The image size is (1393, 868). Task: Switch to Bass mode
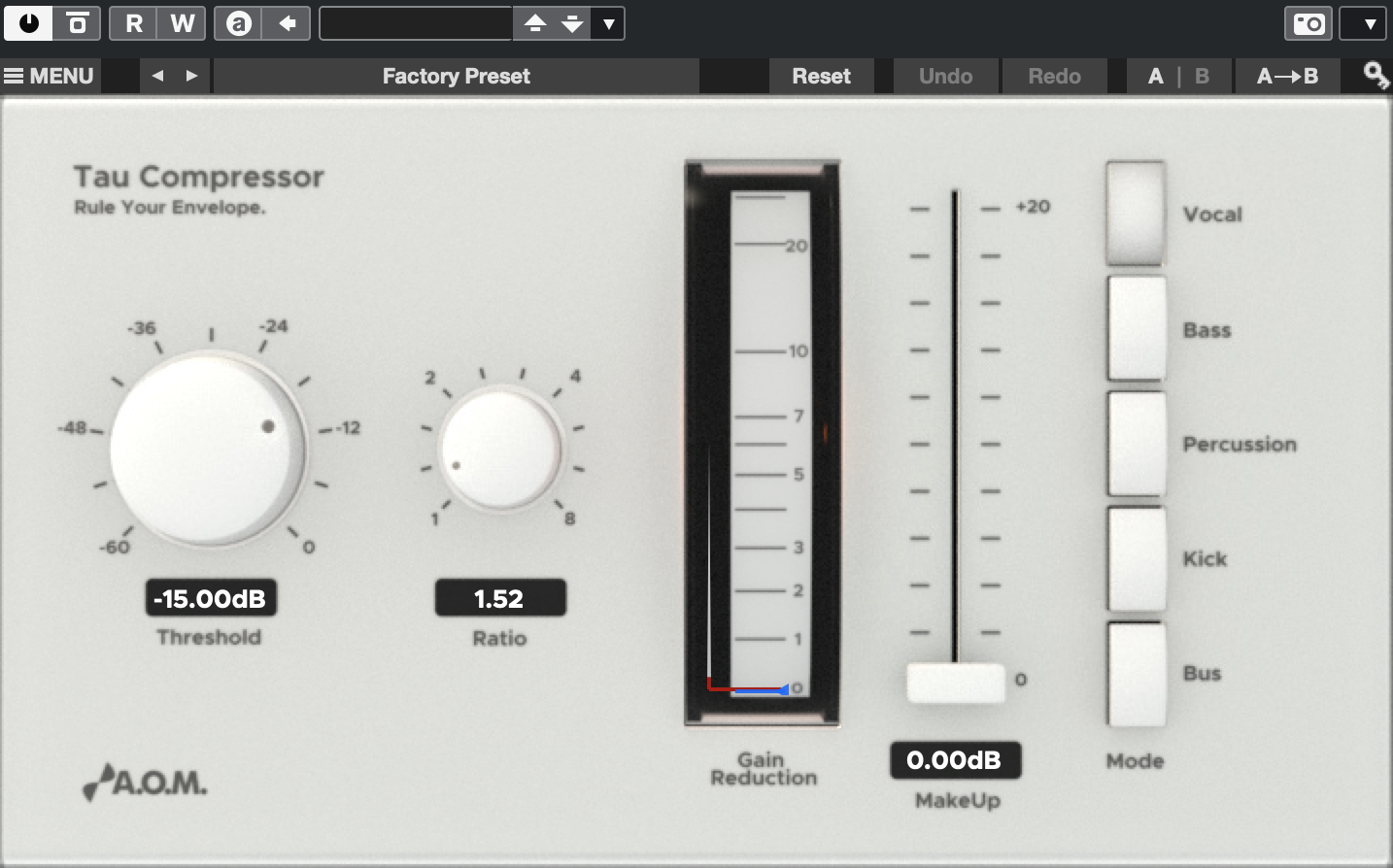tap(1136, 328)
